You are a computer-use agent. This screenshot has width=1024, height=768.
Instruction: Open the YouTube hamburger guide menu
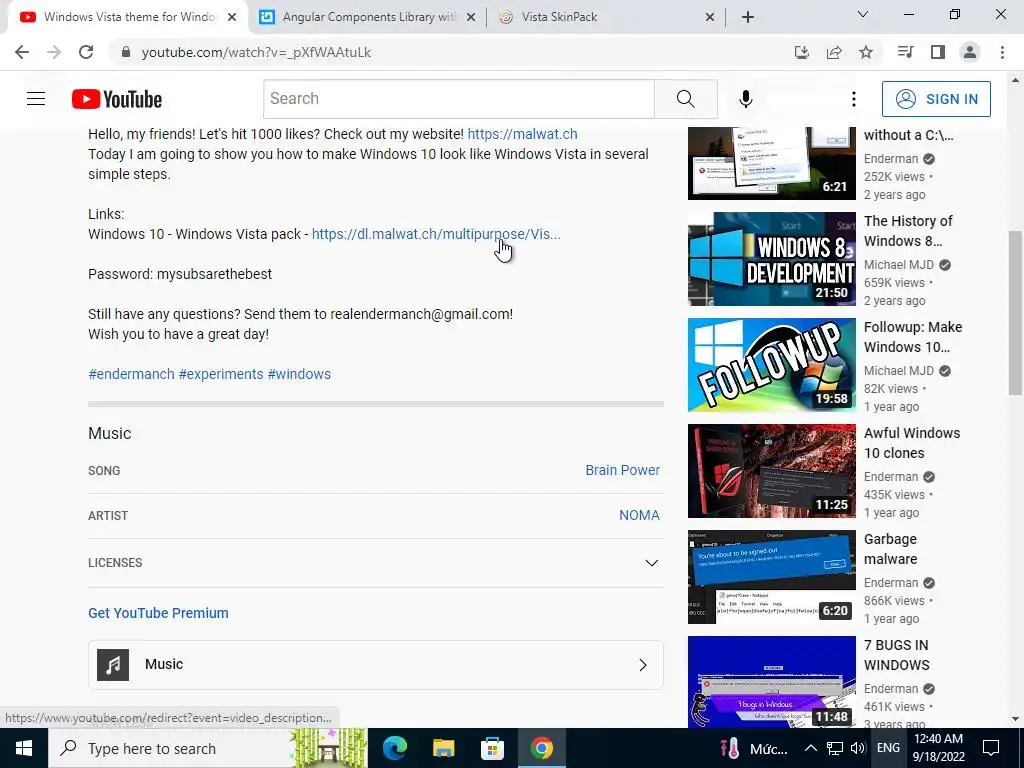click(36, 99)
